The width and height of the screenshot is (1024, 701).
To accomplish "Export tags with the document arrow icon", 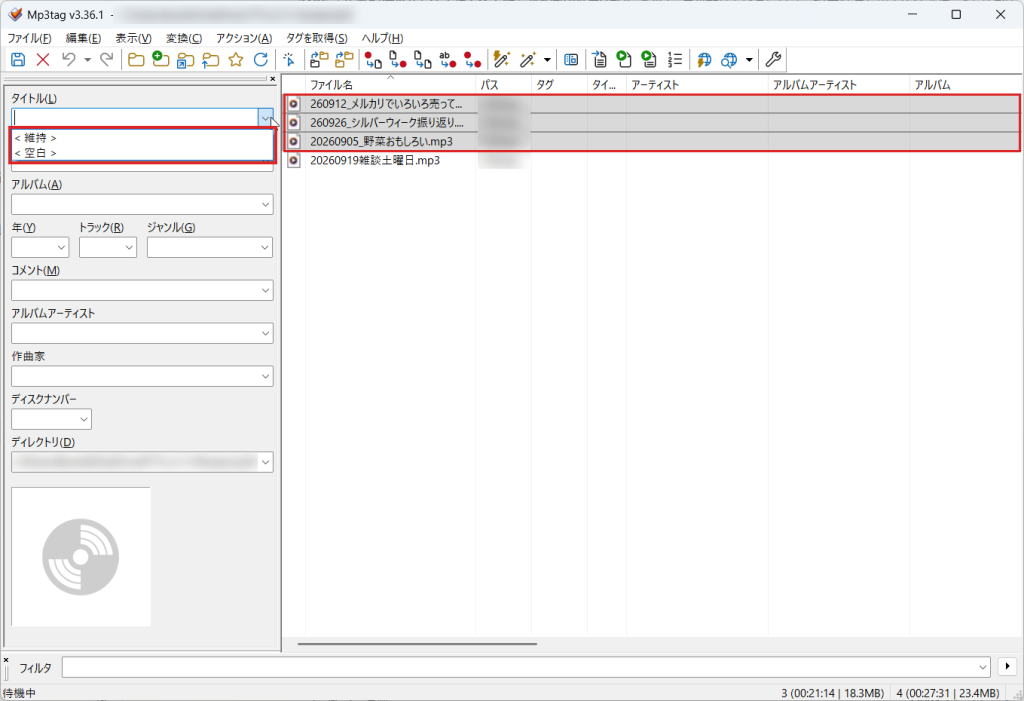I will (x=600, y=60).
